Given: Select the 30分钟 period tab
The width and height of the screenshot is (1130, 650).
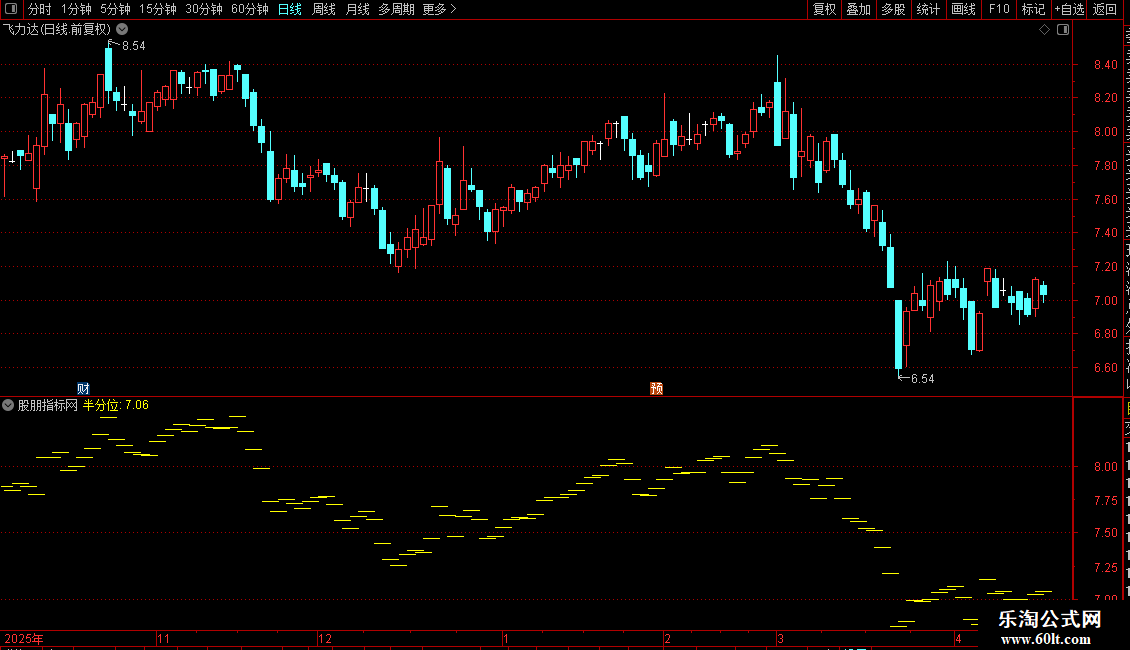Looking at the screenshot, I should pyautogui.click(x=204, y=9).
